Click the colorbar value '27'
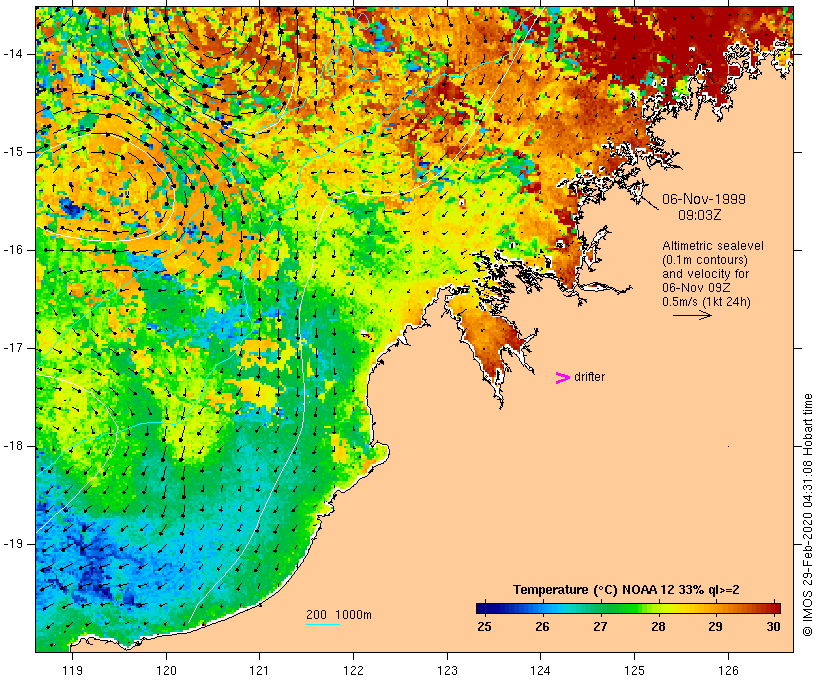820x680 pixels. tap(600, 626)
